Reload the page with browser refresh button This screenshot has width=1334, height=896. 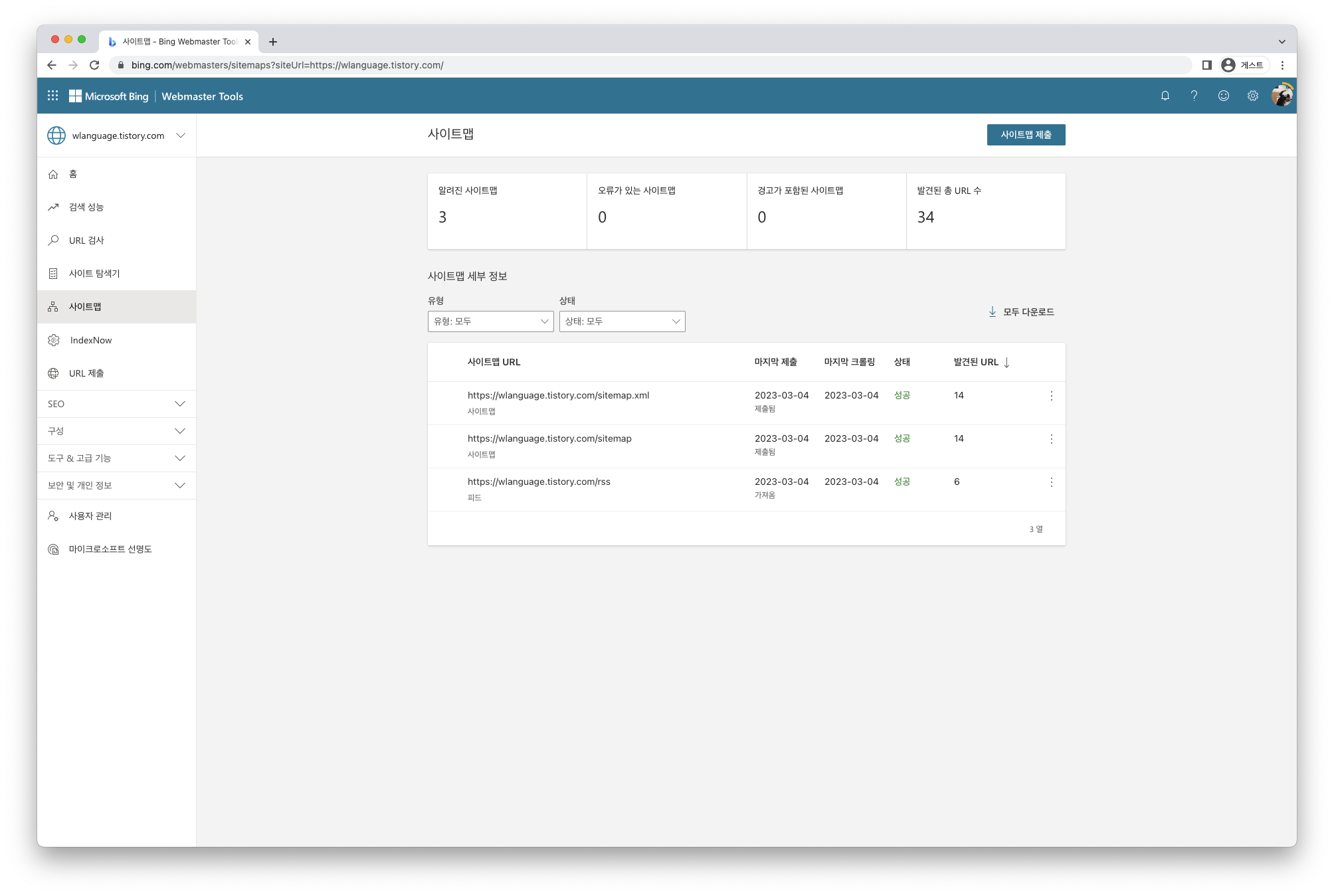pos(94,65)
